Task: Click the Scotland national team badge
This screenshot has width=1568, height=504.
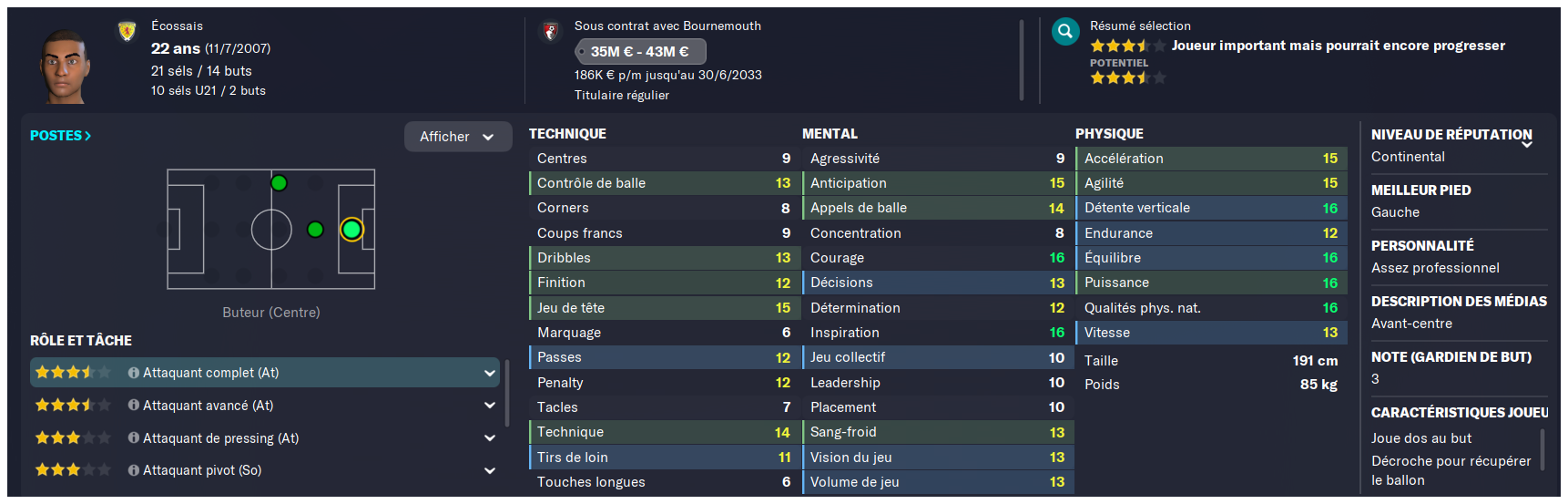Action: pos(127,32)
